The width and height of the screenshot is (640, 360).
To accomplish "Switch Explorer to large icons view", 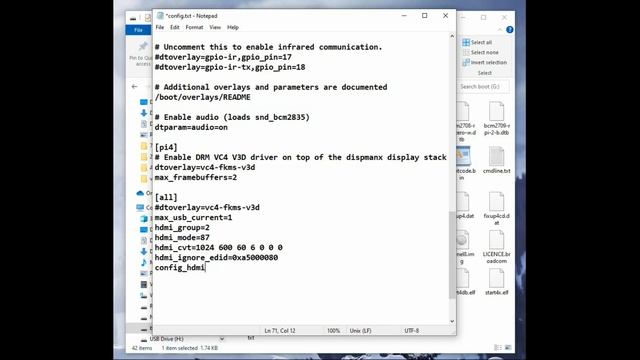I will click(508, 347).
